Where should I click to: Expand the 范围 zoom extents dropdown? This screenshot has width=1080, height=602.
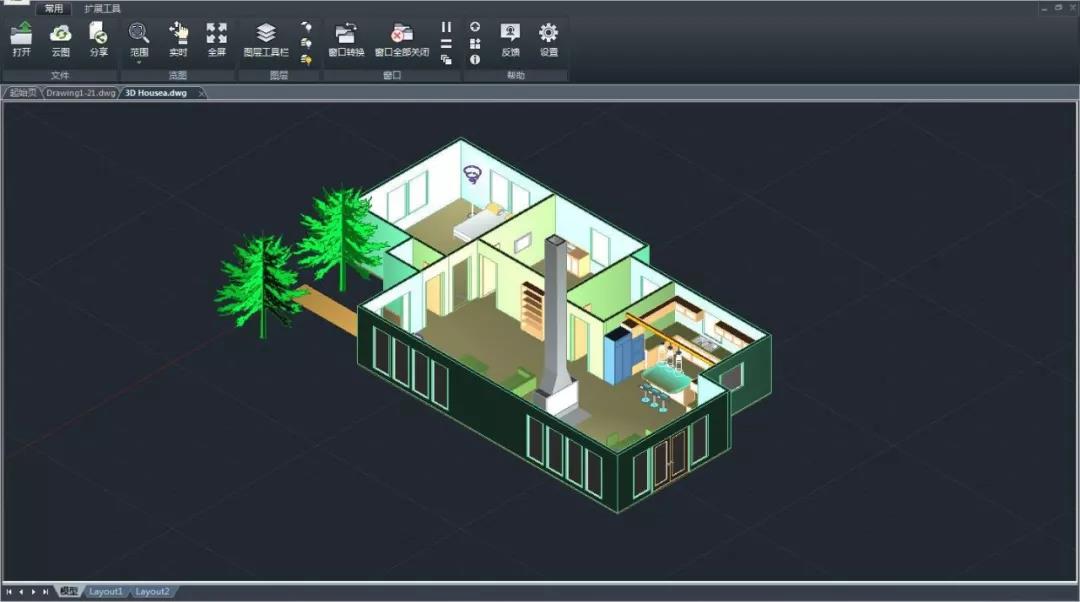click(139, 62)
